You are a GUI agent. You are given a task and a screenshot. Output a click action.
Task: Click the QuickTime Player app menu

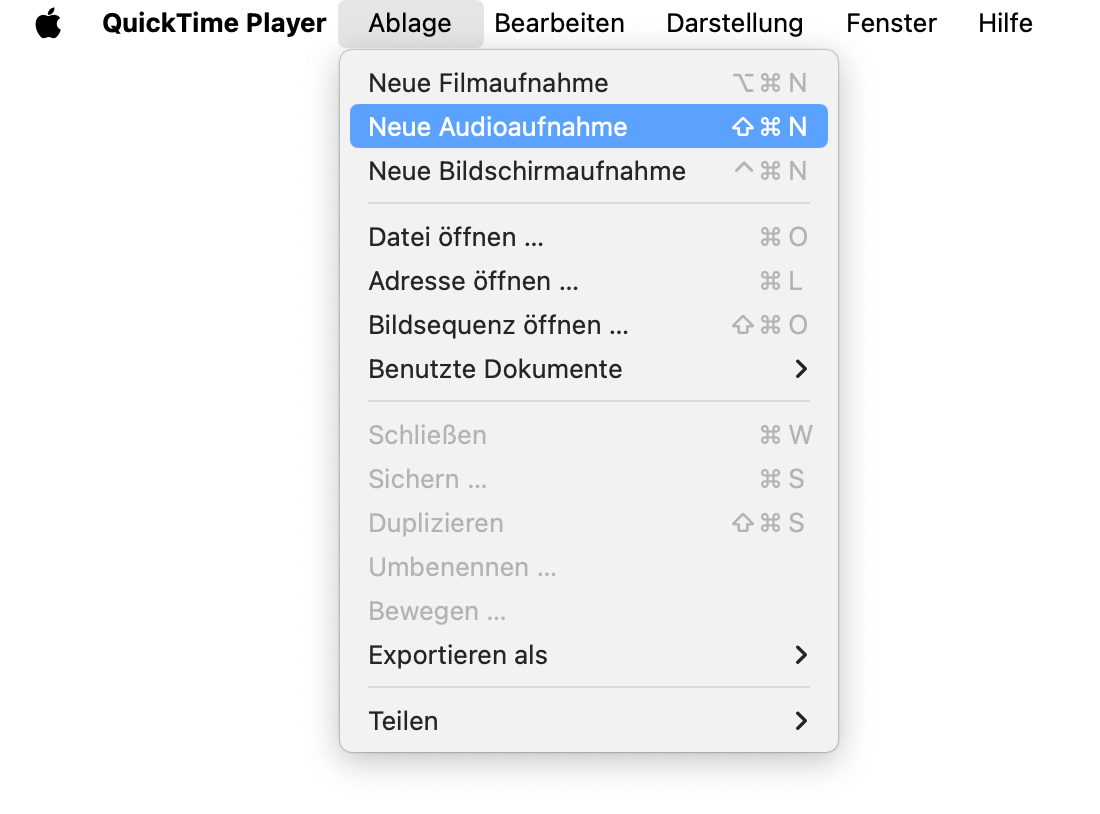[214, 24]
